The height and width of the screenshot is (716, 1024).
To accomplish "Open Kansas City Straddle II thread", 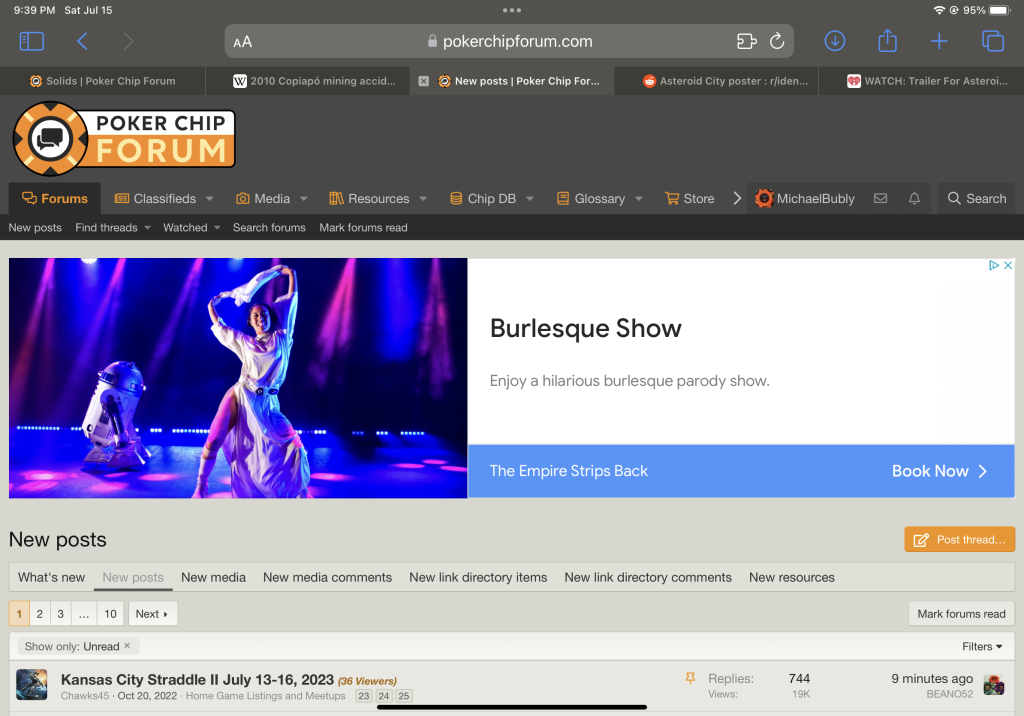I will click(x=197, y=680).
